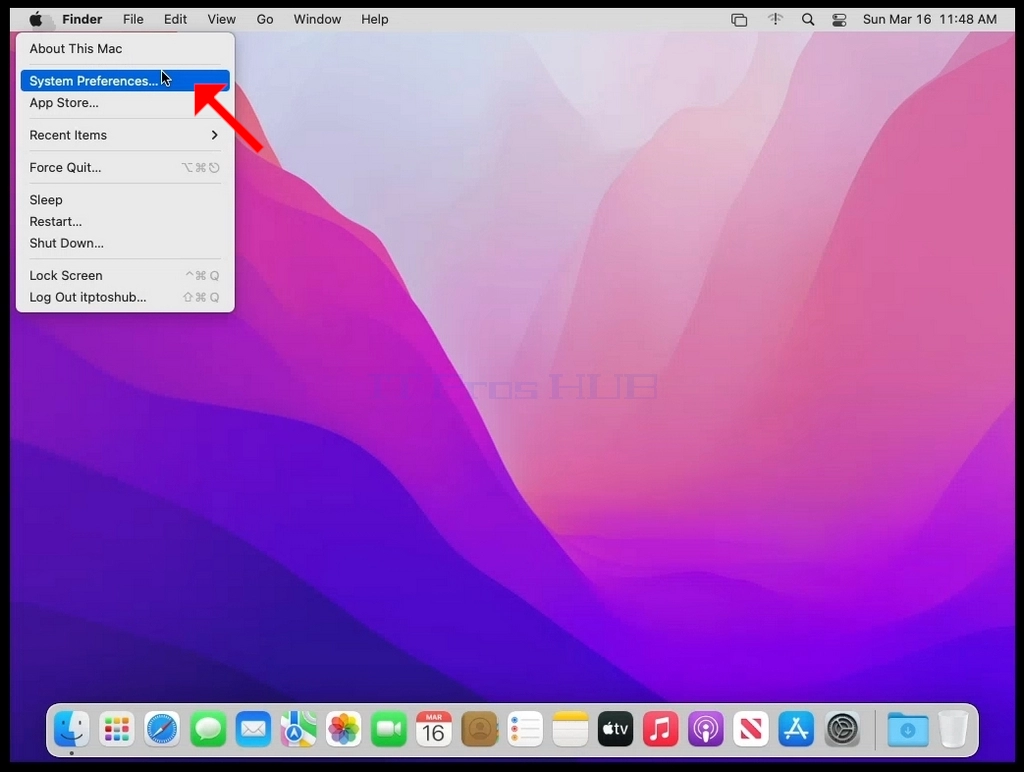The width and height of the screenshot is (1024, 772).
Task: Open Reminders app in the Dock
Action: (525, 729)
